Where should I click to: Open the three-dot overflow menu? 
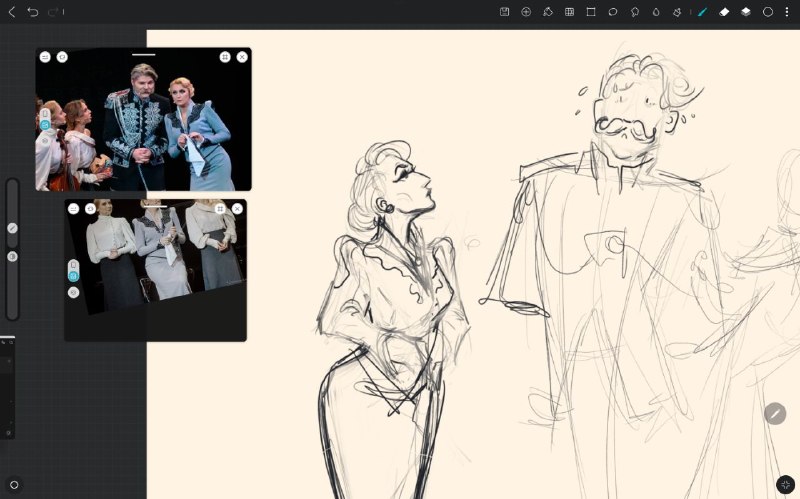[x=787, y=12]
